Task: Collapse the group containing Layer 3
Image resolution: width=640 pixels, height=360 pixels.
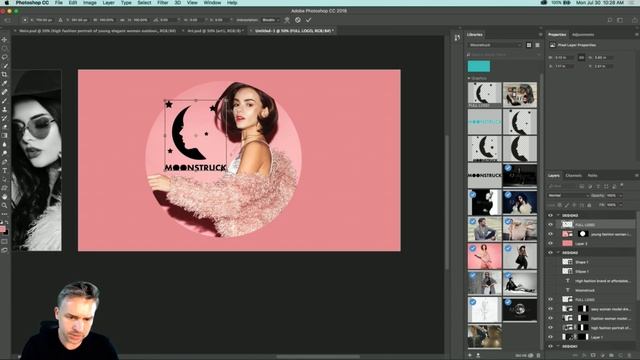Action: (x=558, y=215)
